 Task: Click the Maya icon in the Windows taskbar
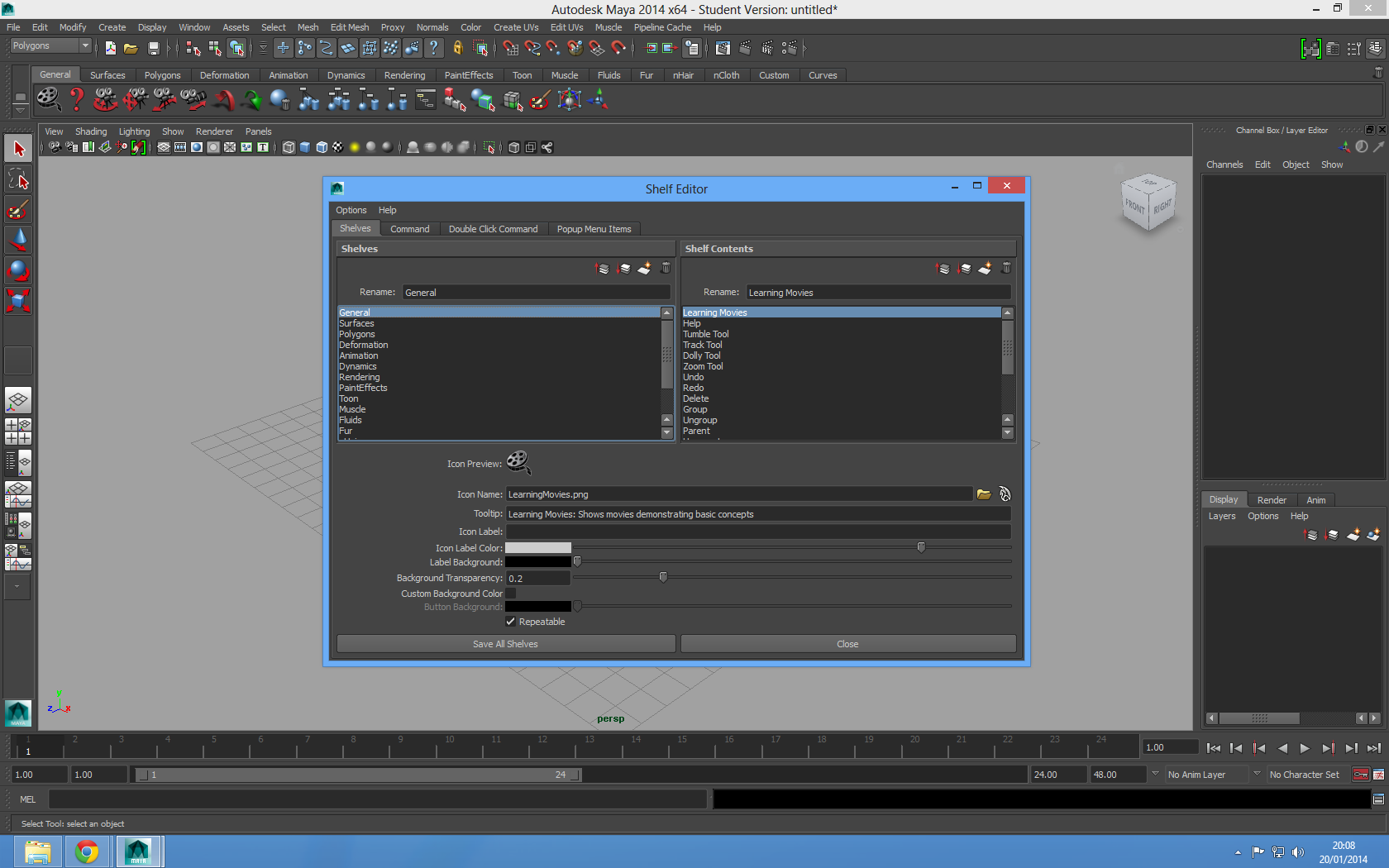coord(138,851)
